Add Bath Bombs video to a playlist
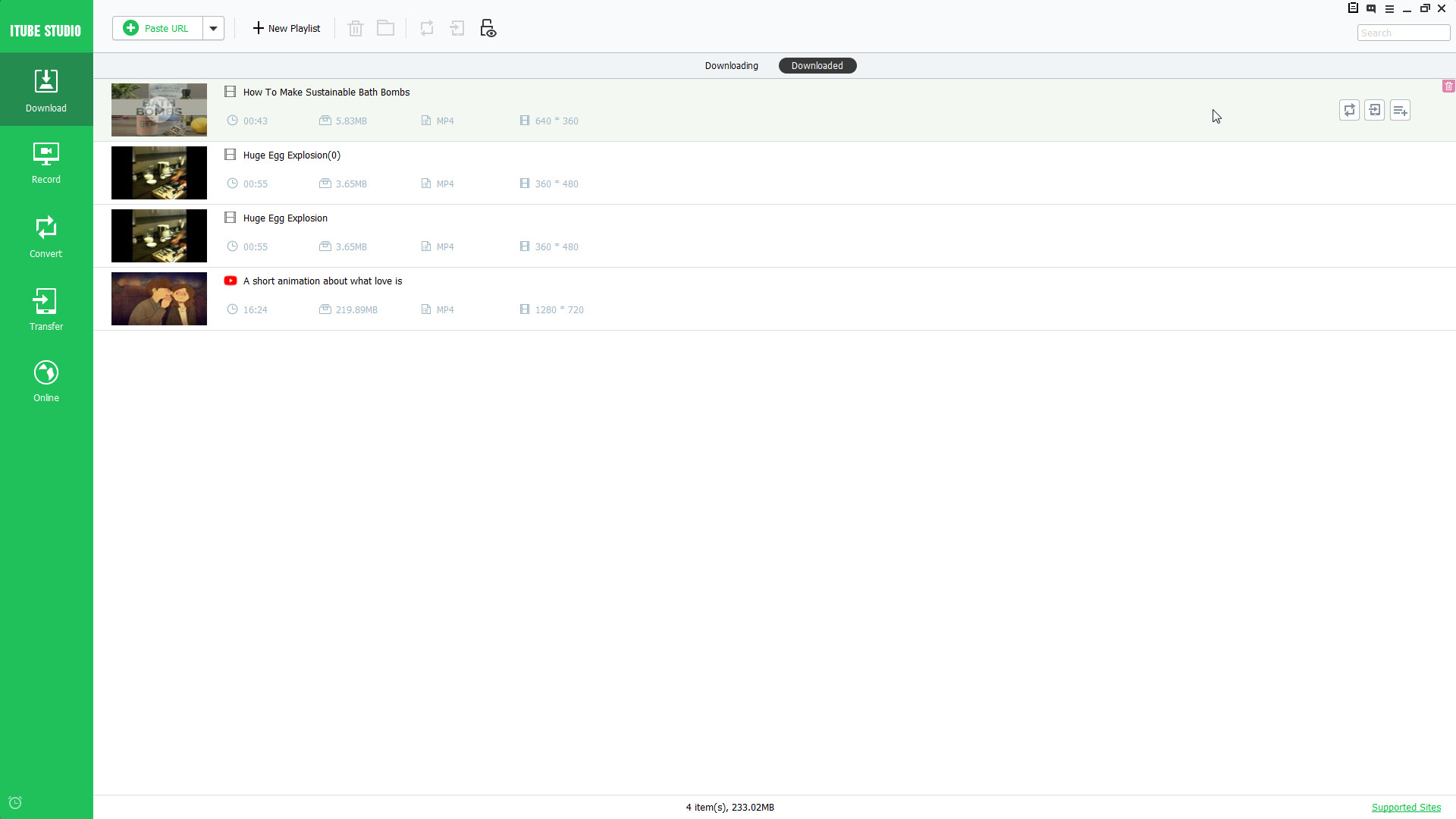Viewport: 1456px width, 819px height. click(1400, 110)
